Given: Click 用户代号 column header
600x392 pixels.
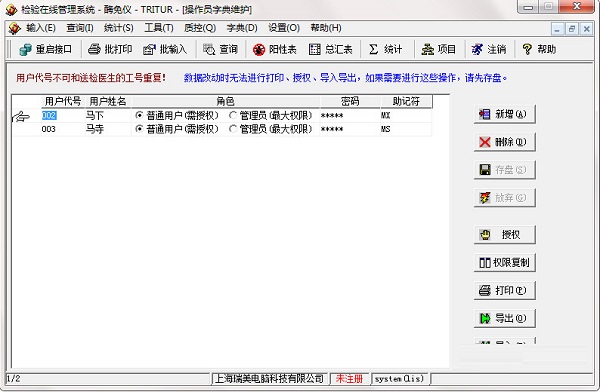Looking at the screenshot, I should [63, 101].
